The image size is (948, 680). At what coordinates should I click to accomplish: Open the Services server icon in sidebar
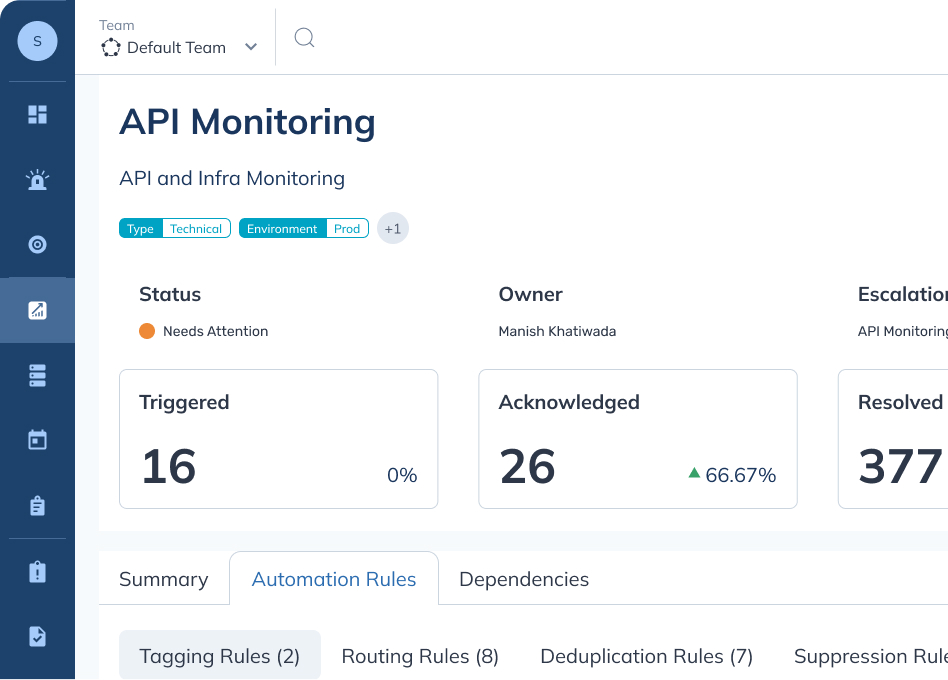click(37, 375)
